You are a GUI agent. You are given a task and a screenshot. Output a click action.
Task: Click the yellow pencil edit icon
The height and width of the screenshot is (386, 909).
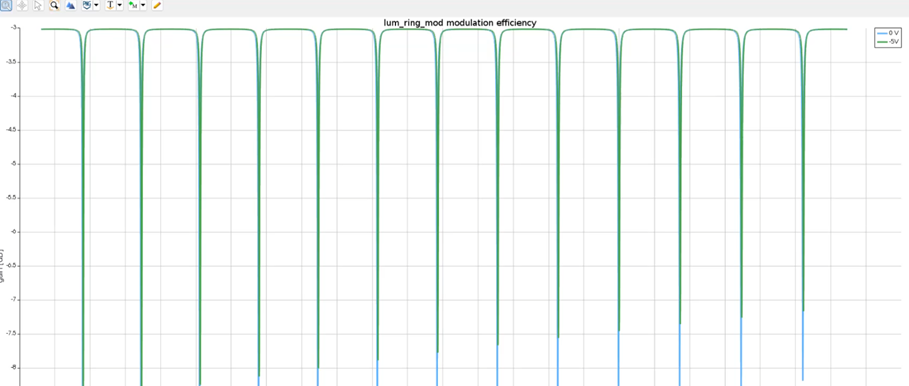(x=157, y=5)
